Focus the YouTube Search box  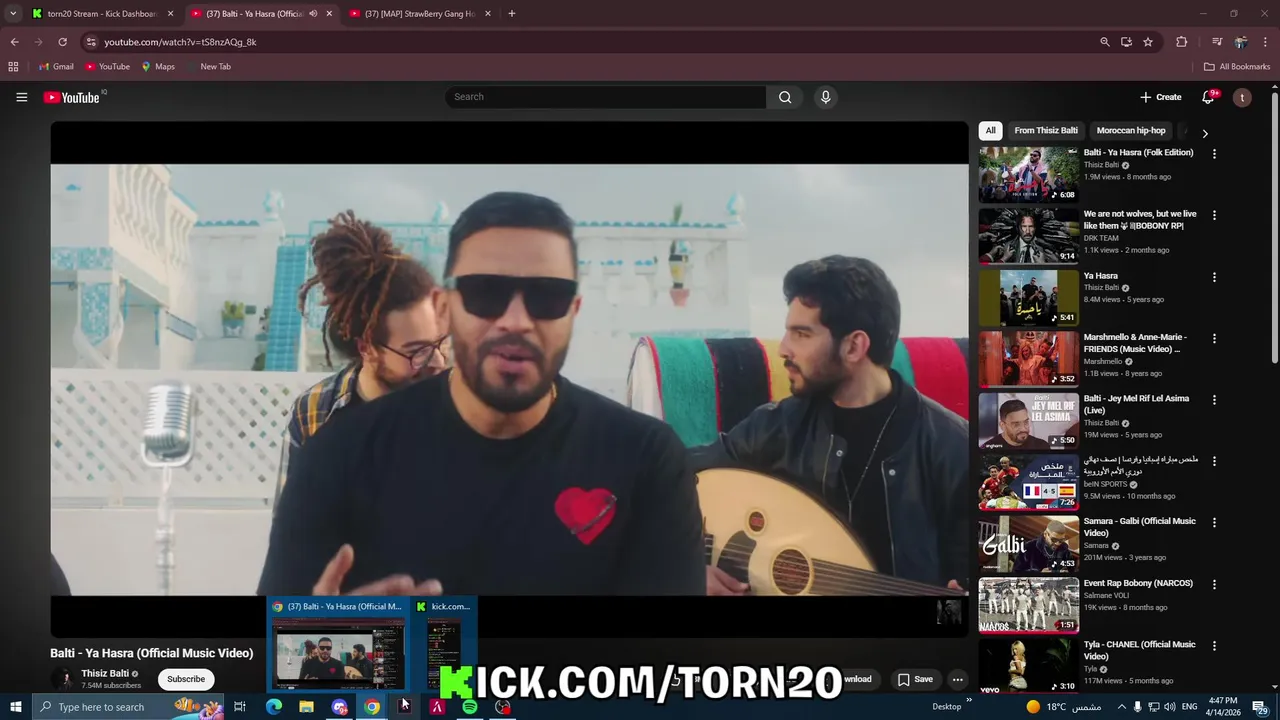[606, 97]
